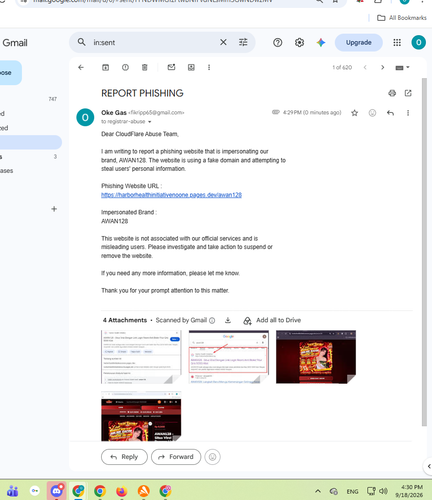Viewport: 432px width, 500px height.
Task: Open the first attachment thumbnail
Action: pyautogui.click(x=141, y=357)
